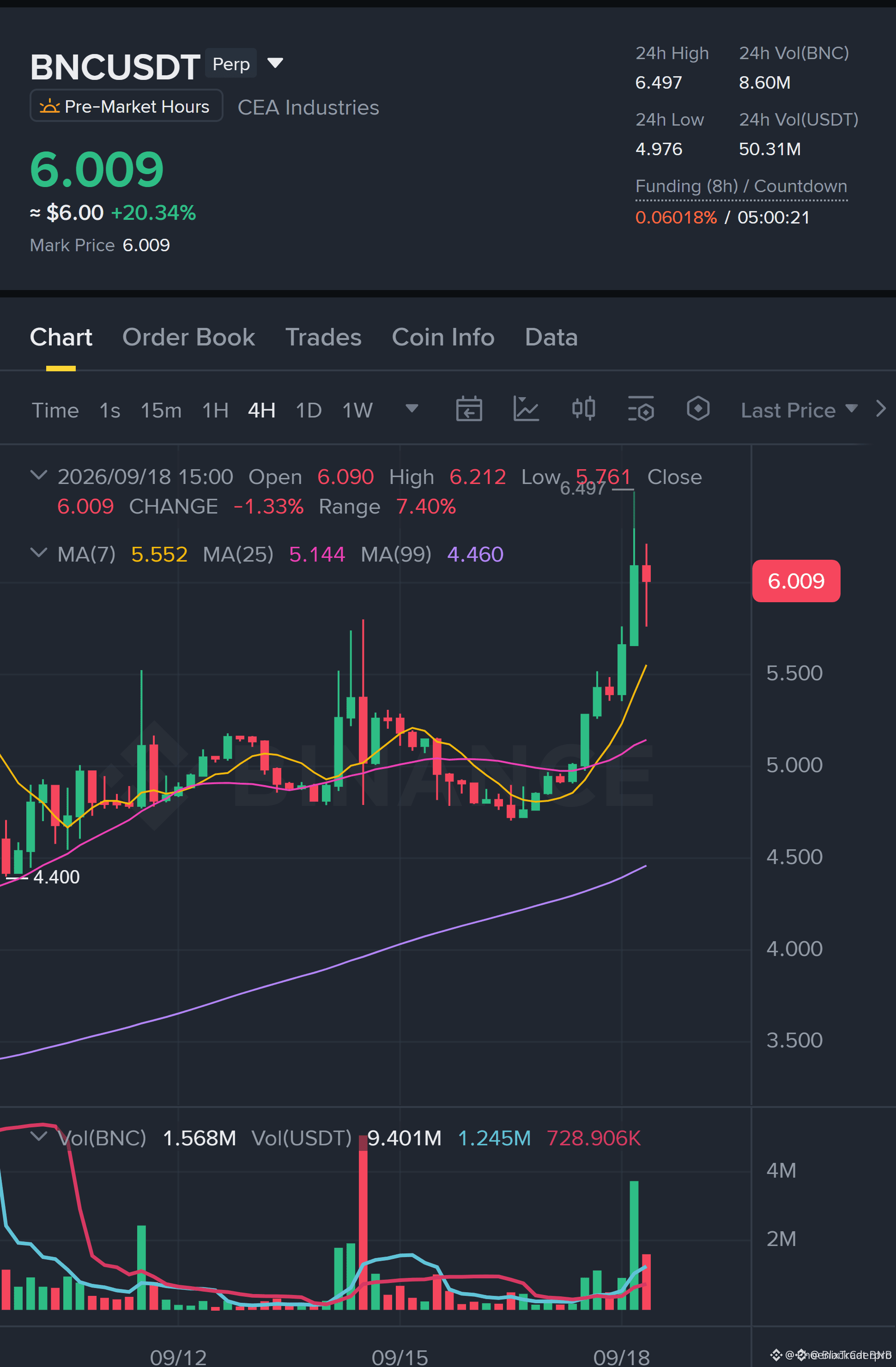This screenshot has width=896, height=1367.
Task: Open the chart display settings icon
Action: 641,409
